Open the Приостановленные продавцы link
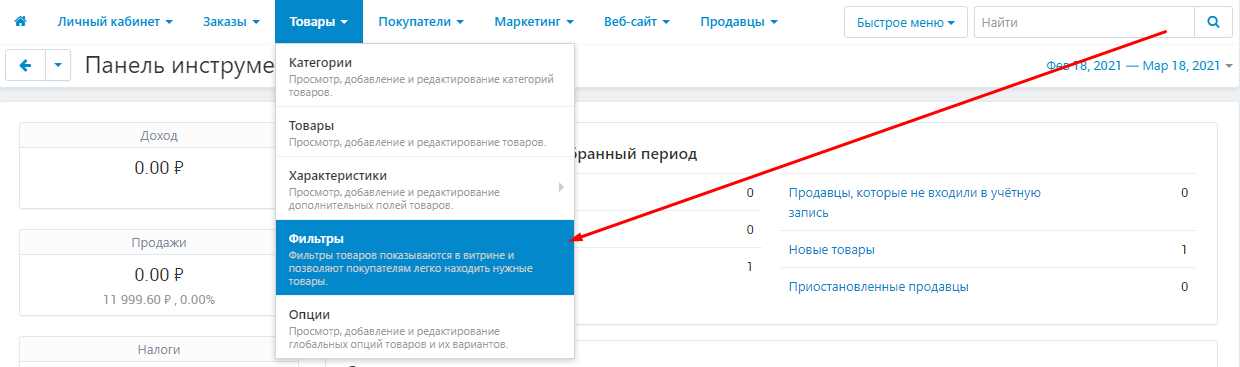Screen dimensions: 1240x367 878,286
